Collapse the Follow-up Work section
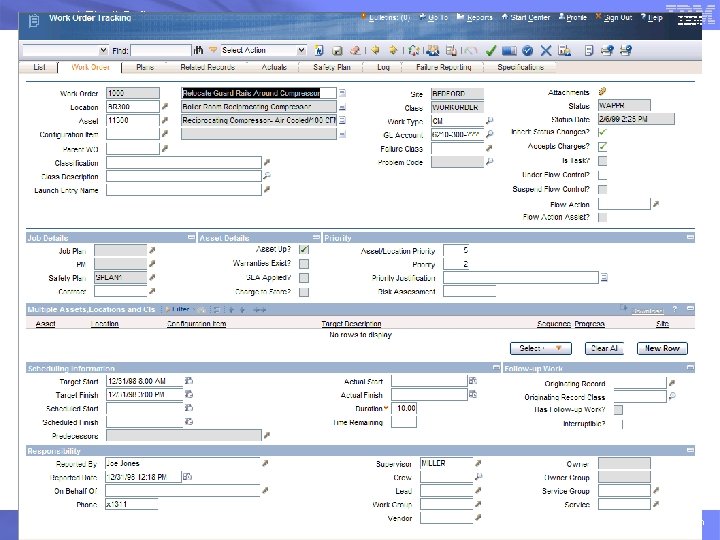 click(690, 368)
